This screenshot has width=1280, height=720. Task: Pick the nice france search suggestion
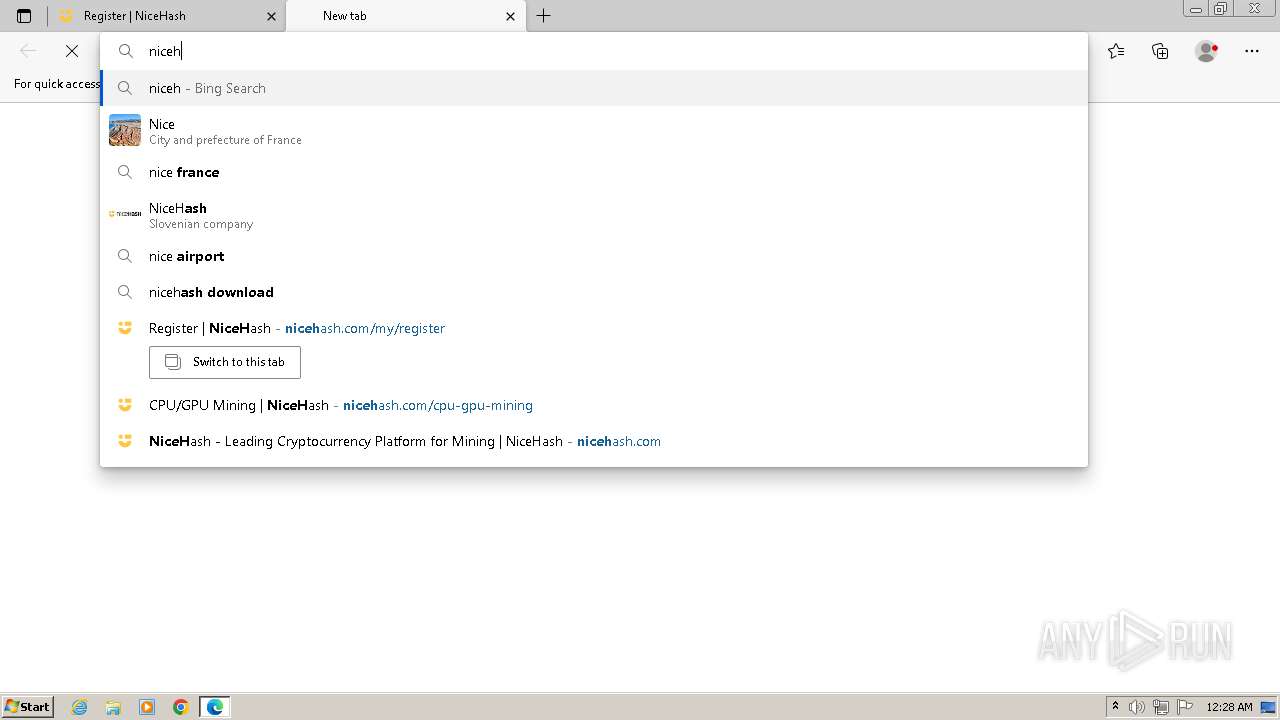pyautogui.click(x=594, y=172)
